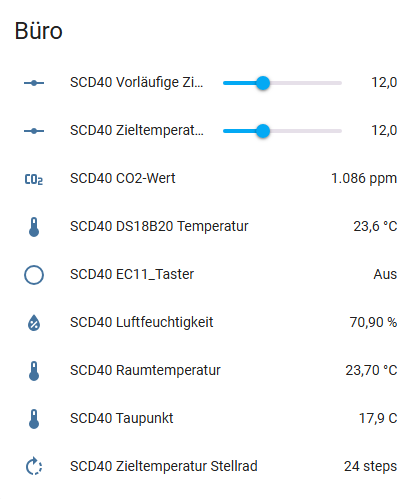Screen dimensions: 410x499
Task: Open the CO2 icon details
Action: coord(34,179)
